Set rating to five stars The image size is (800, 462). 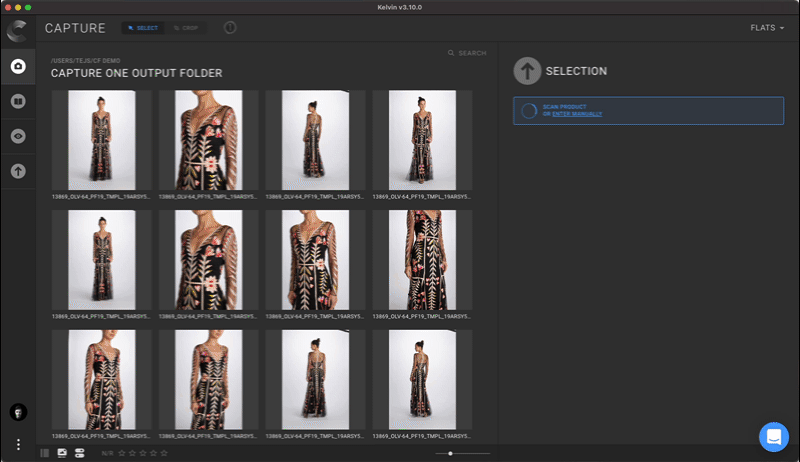point(164,453)
